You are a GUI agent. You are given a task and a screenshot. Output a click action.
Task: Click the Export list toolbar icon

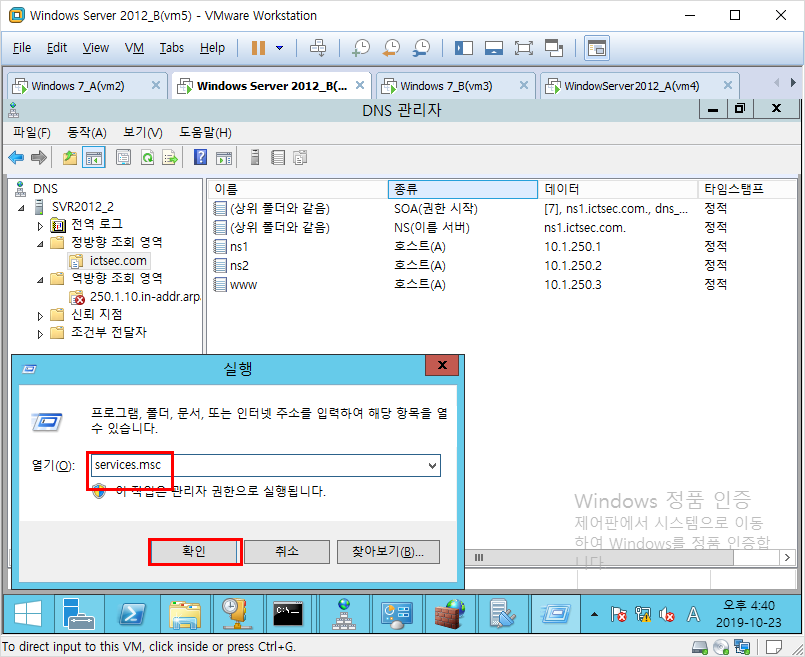170,158
